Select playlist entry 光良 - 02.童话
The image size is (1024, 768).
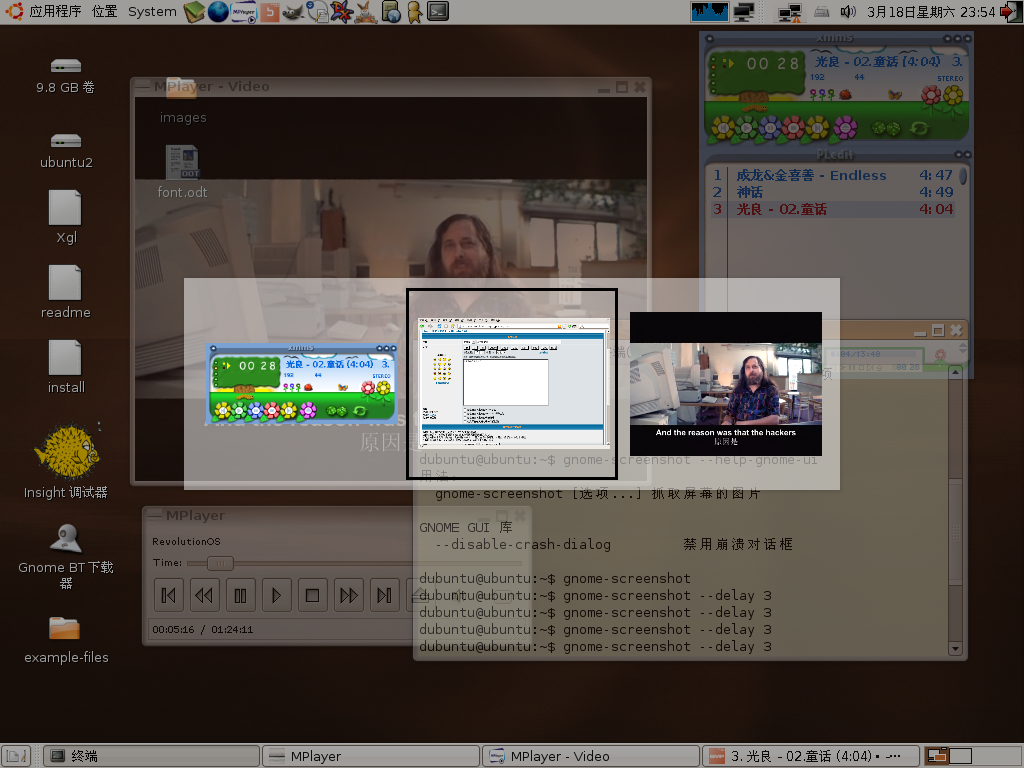[832, 209]
